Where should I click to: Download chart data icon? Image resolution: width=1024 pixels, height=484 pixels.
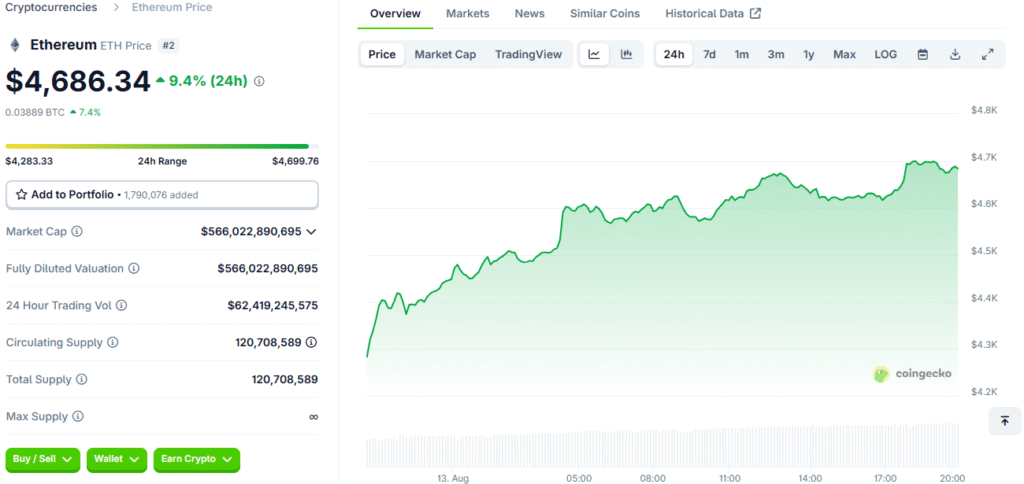click(x=955, y=54)
